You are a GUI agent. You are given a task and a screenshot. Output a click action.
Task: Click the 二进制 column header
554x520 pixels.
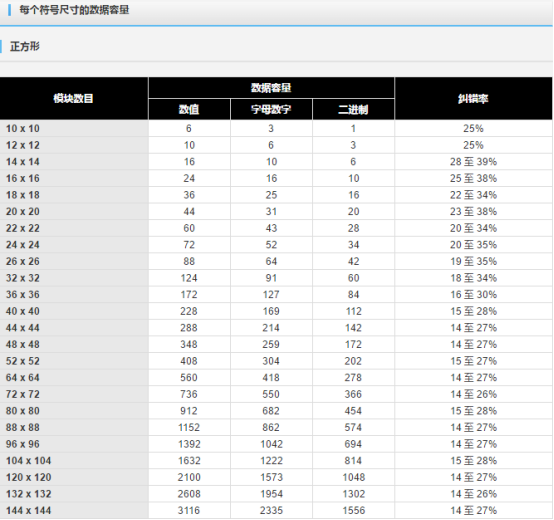353,110
